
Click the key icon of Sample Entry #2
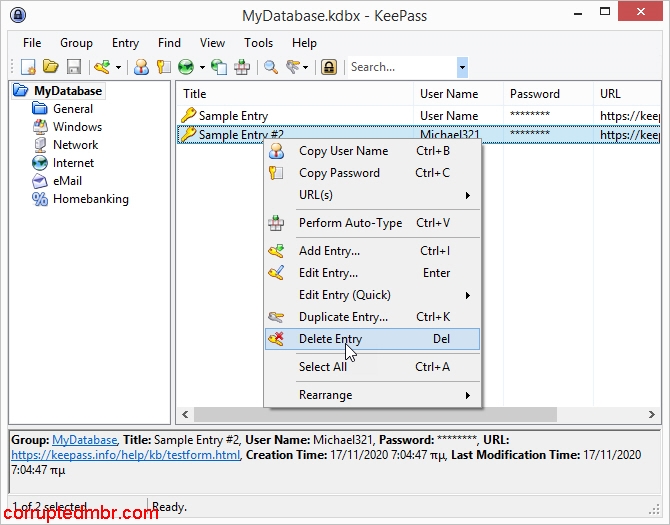(x=188, y=134)
